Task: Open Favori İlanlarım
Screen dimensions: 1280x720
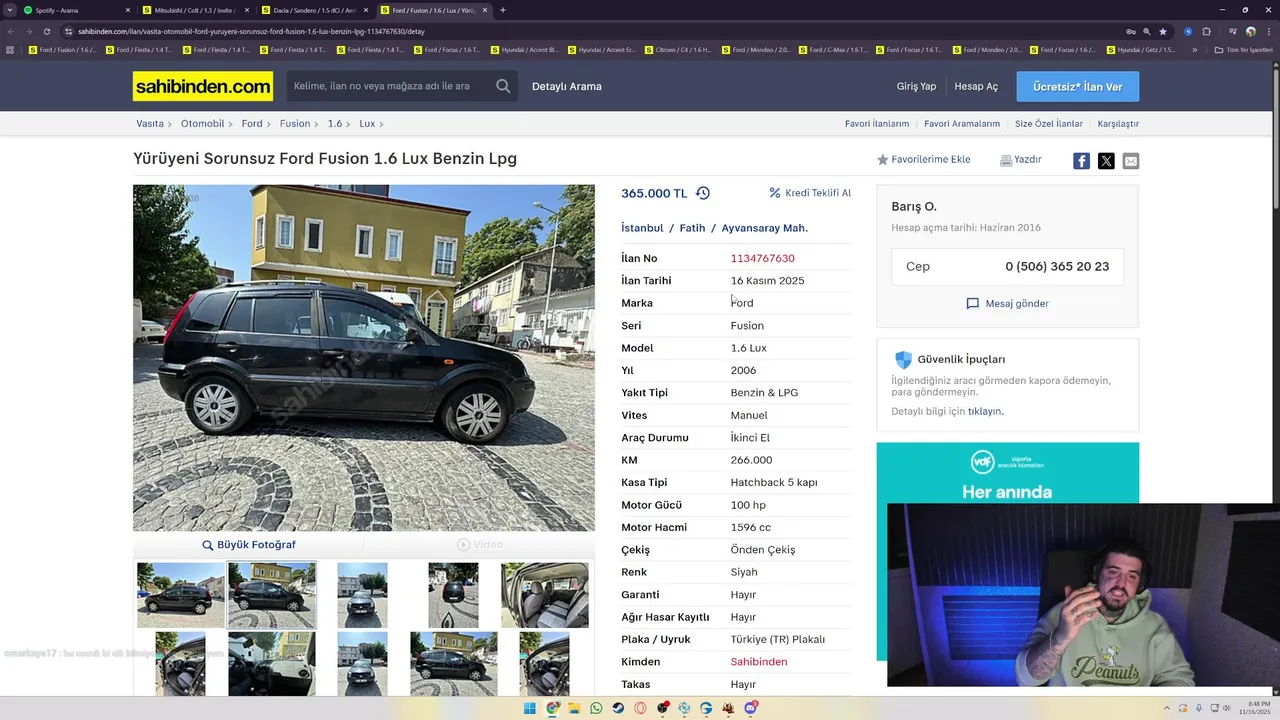Action: pos(877,124)
